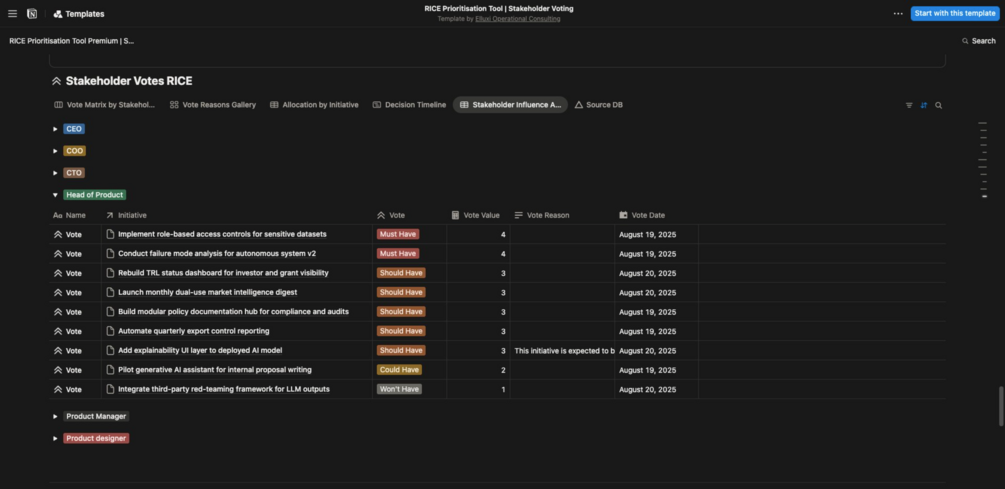Expand the CTO group
Viewport: 1005px width, 489px height.
click(55, 172)
